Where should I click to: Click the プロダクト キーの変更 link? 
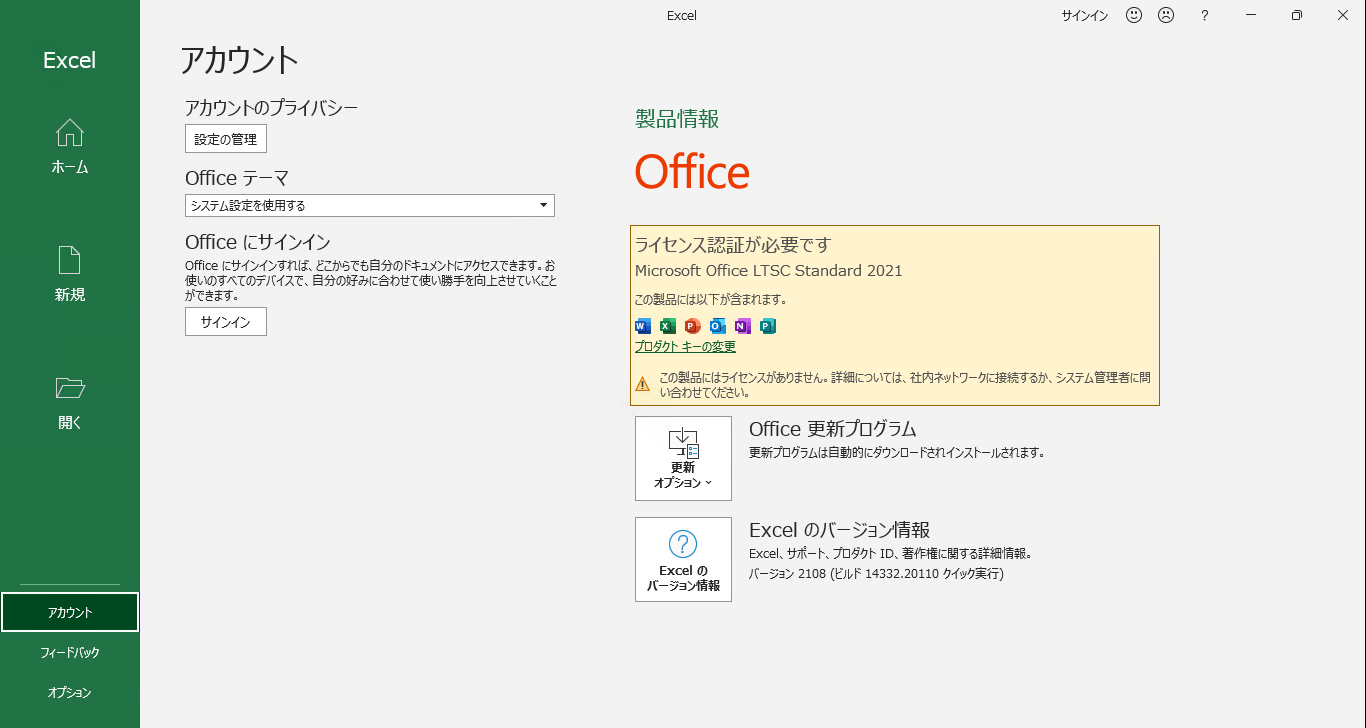(x=685, y=347)
